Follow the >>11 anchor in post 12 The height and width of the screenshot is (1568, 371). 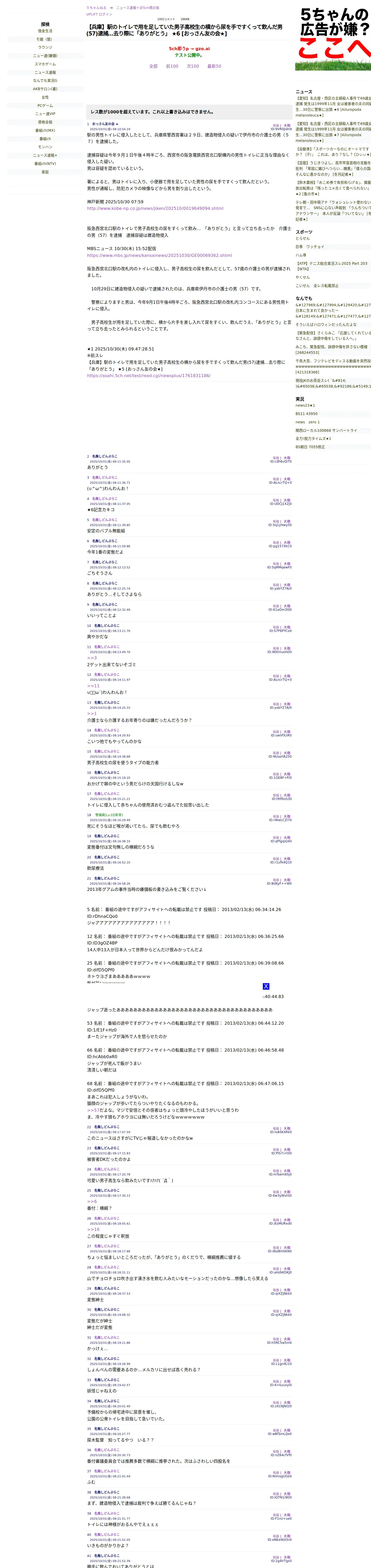coord(93,685)
